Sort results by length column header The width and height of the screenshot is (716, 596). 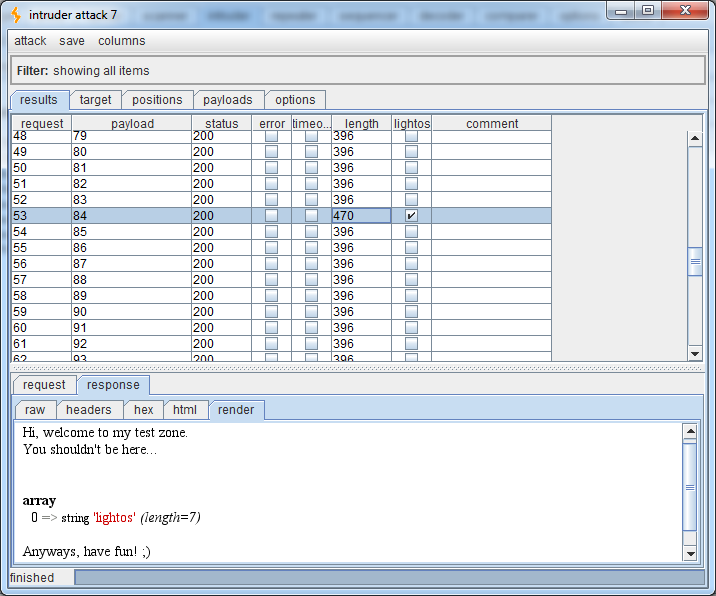point(361,124)
